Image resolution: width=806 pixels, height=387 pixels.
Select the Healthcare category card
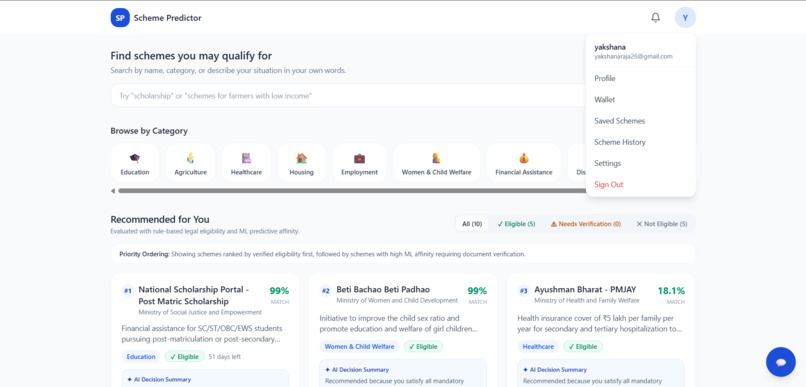pyautogui.click(x=246, y=163)
